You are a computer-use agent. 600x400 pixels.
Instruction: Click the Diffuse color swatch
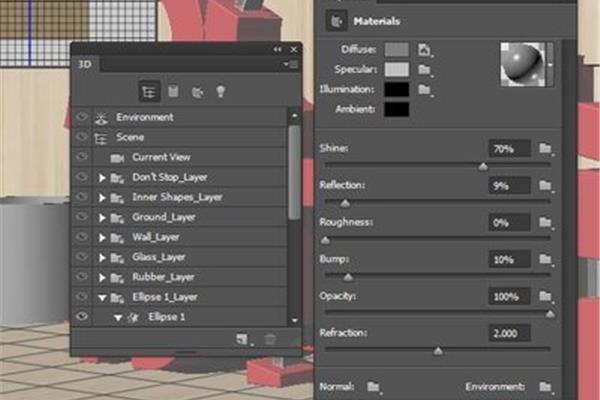(396, 50)
